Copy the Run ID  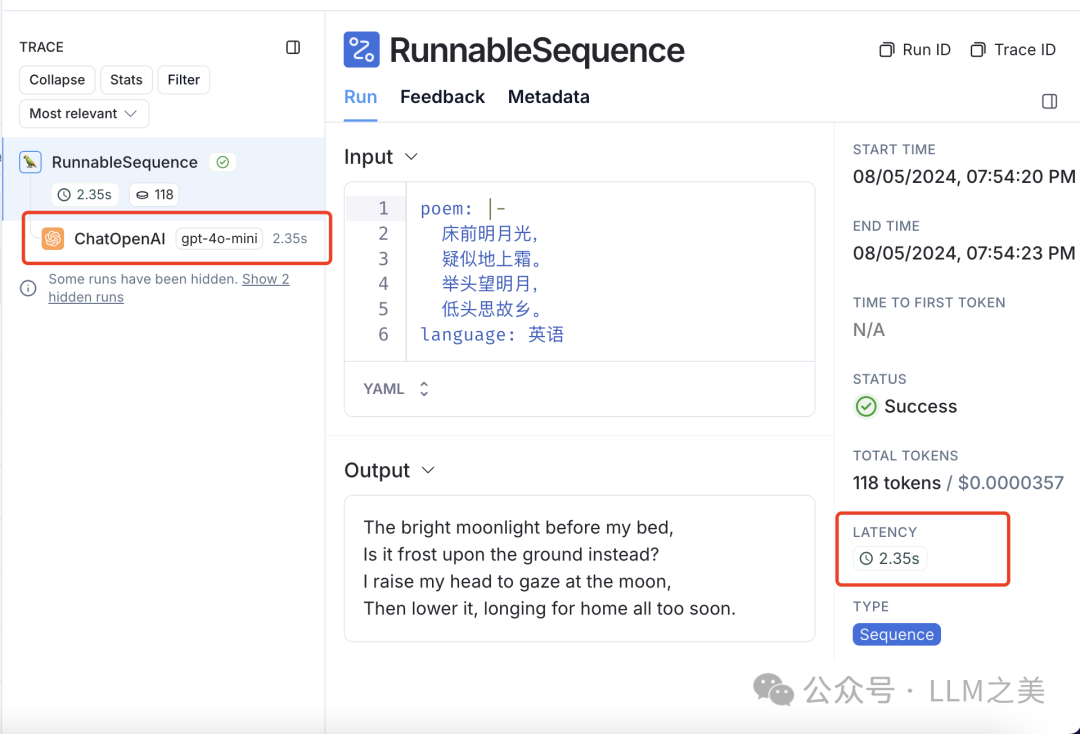coord(914,50)
